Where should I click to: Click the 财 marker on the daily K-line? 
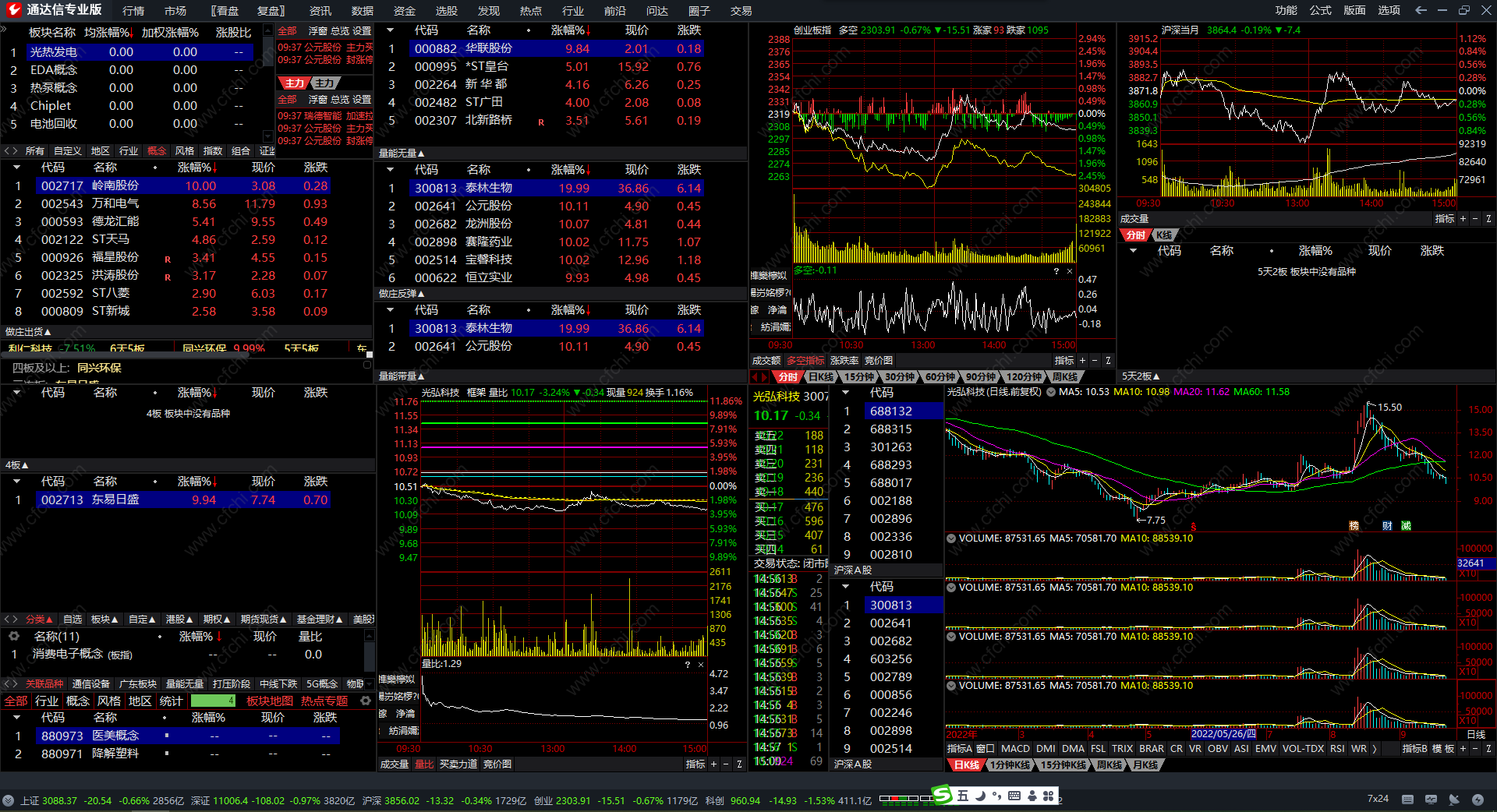[1387, 526]
